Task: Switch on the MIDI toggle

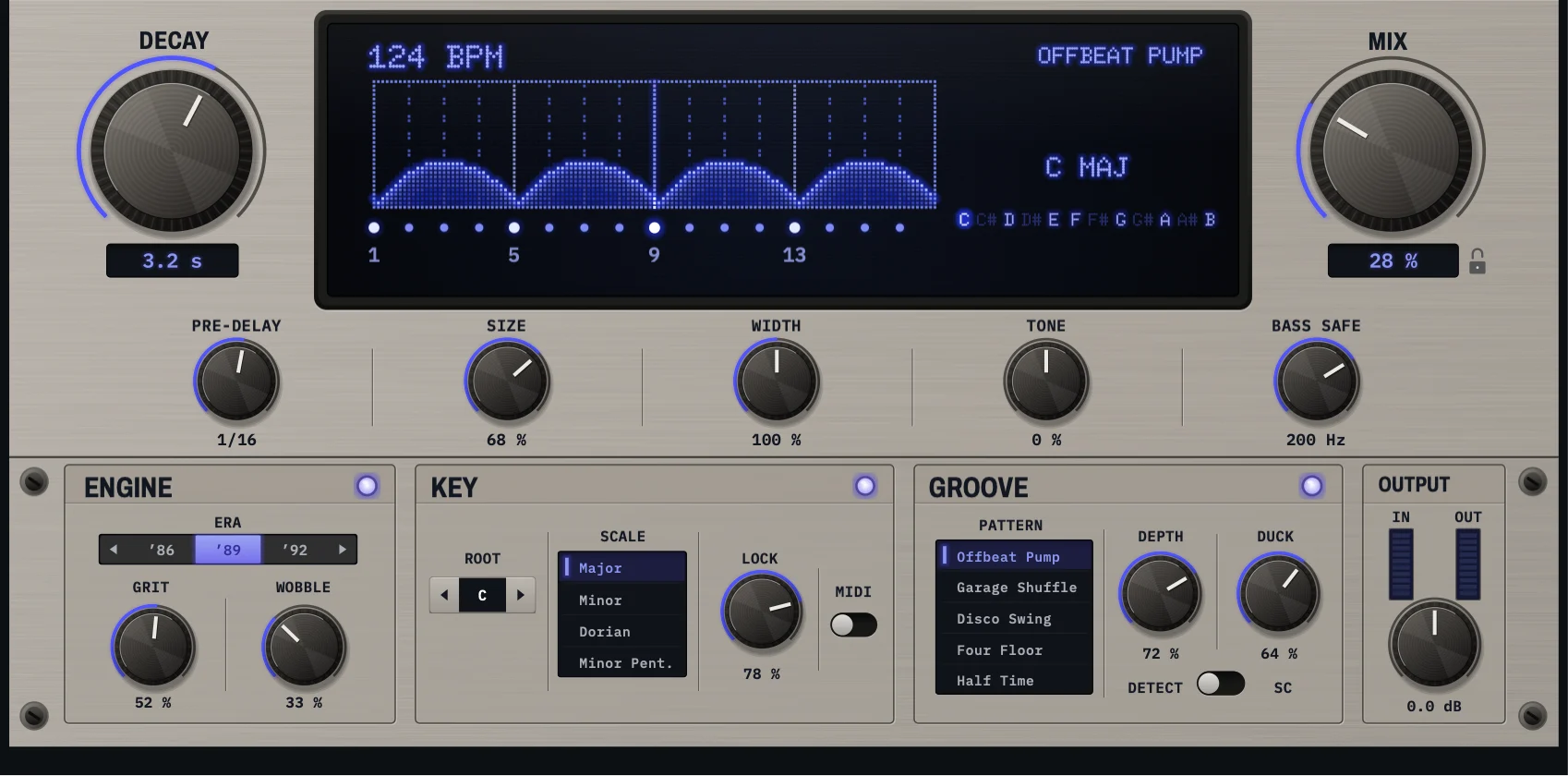Action: (853, 625)
